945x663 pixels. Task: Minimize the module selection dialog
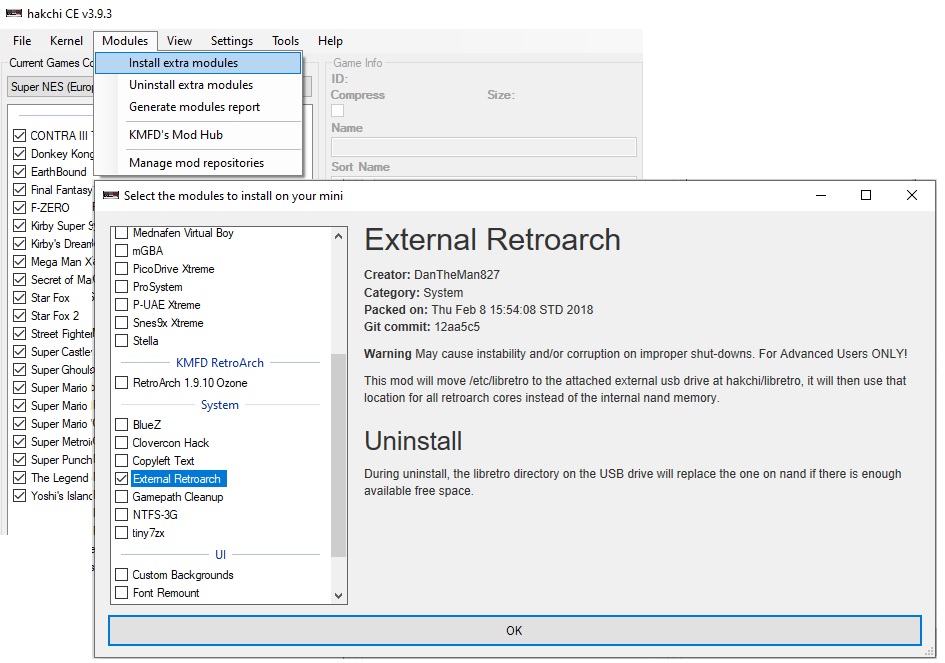click(821, 195)
